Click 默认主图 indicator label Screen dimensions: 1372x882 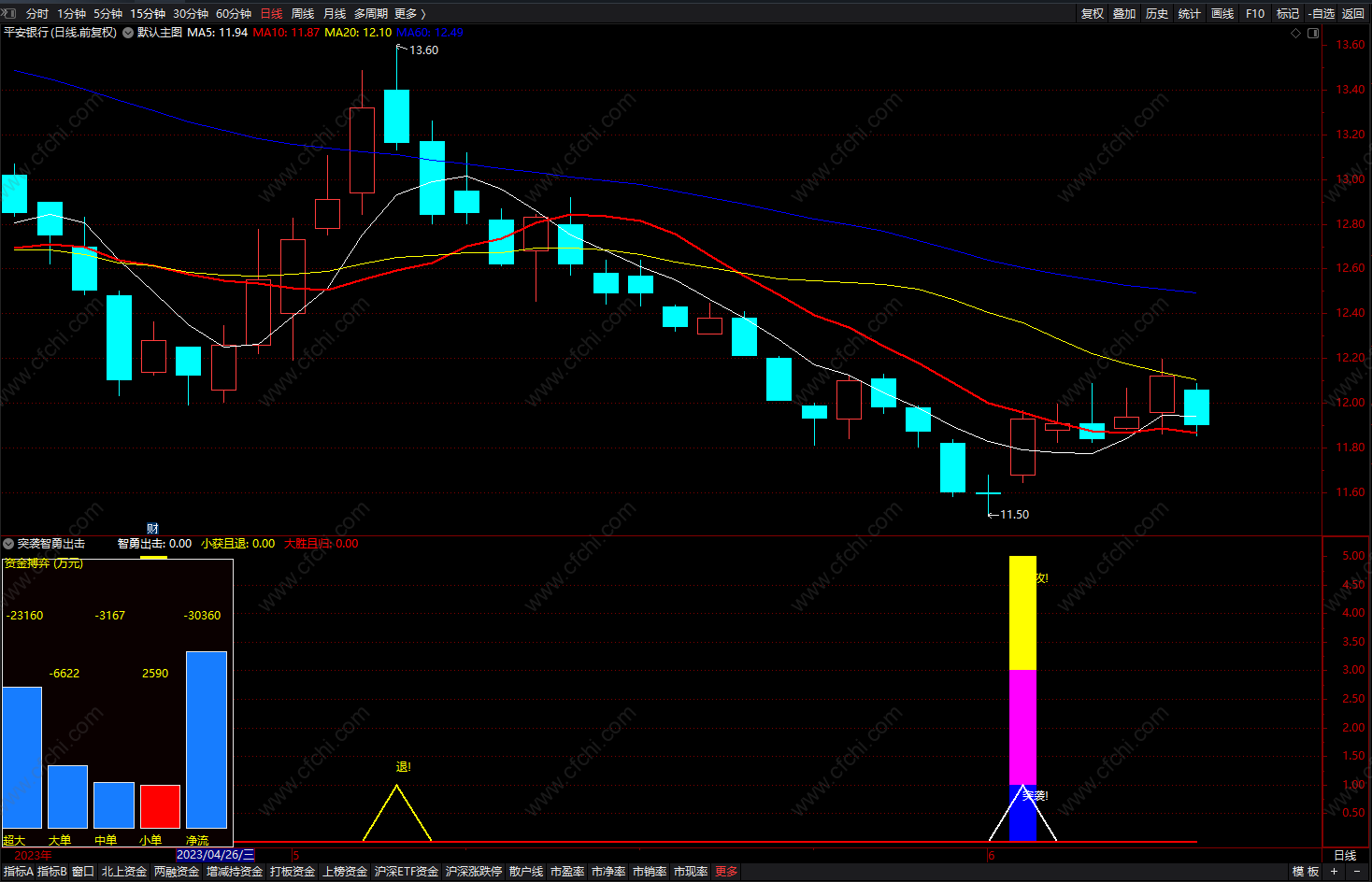[160, 33]
